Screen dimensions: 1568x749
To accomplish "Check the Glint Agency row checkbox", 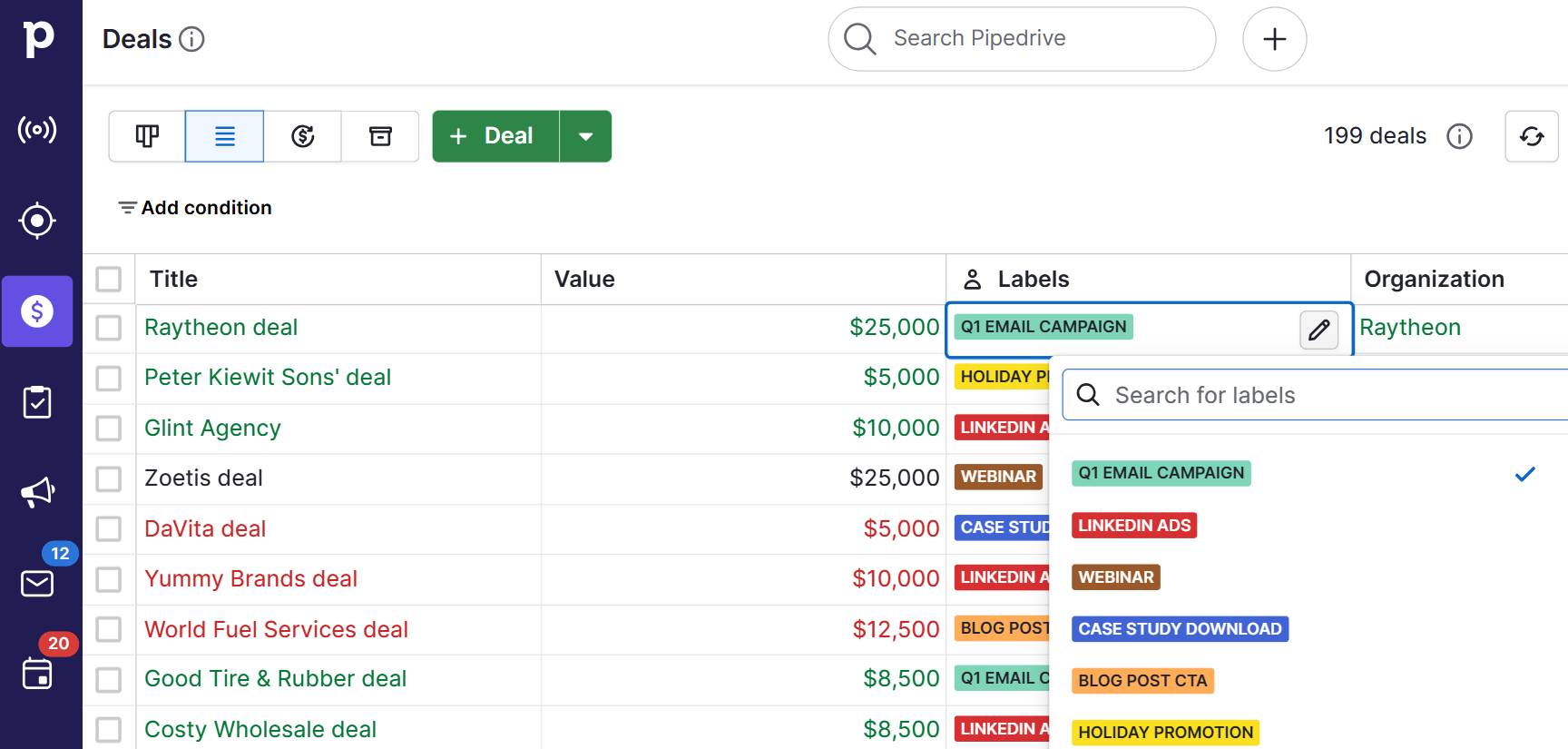I will tap(109, 429).
